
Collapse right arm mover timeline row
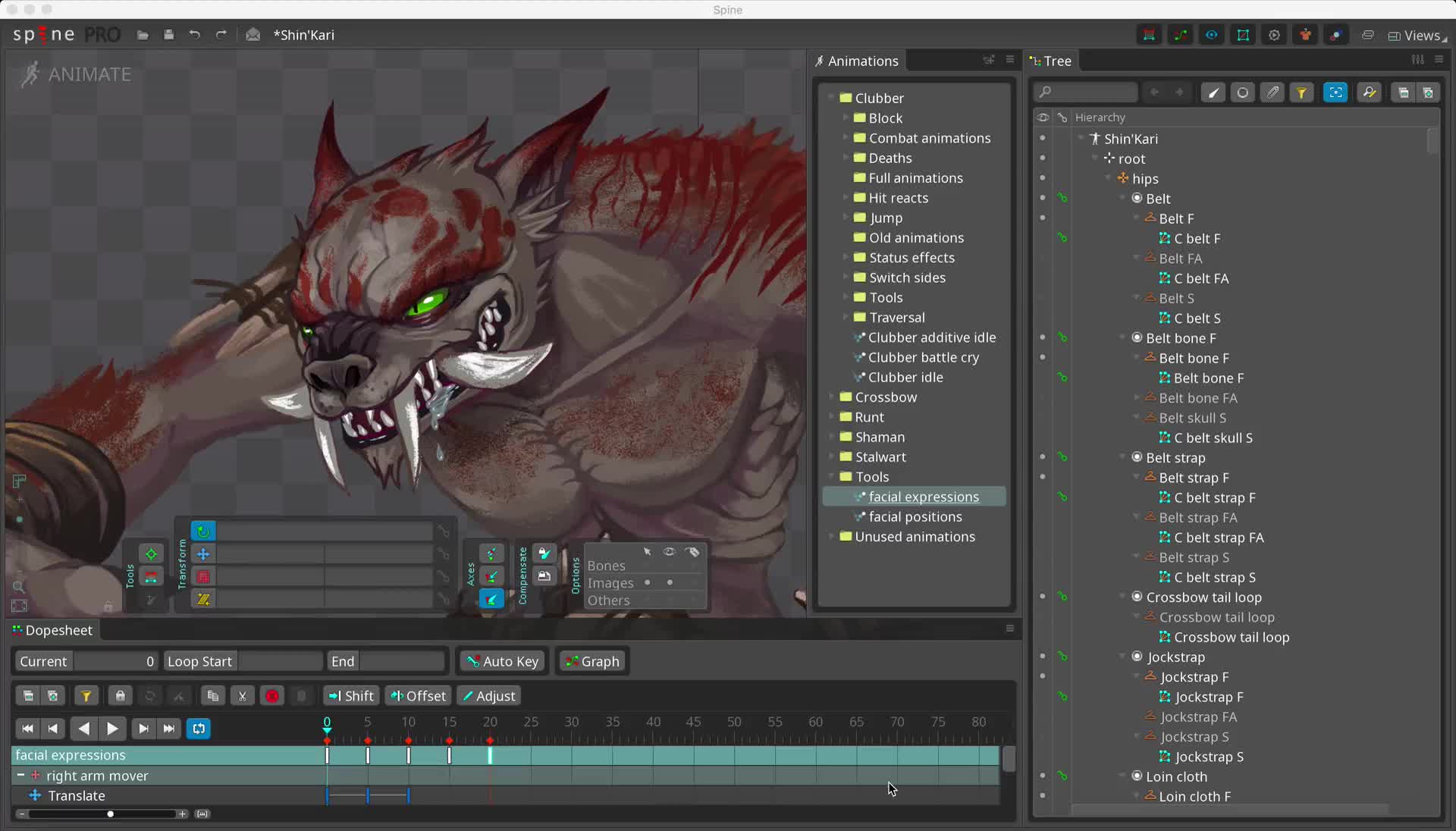coord(20,775)
